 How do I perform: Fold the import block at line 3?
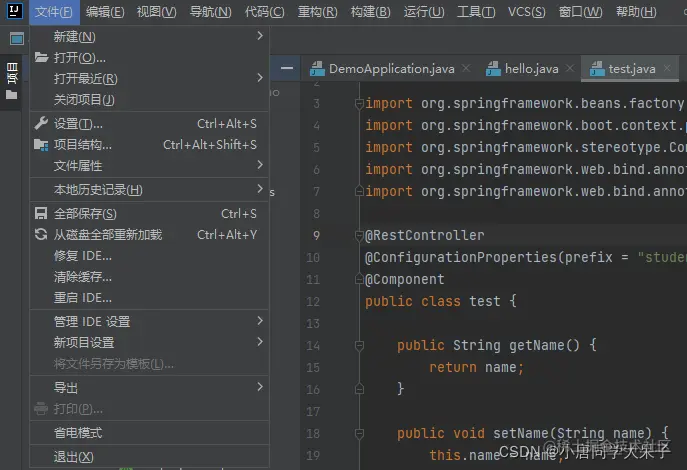[x=359, y=104]
